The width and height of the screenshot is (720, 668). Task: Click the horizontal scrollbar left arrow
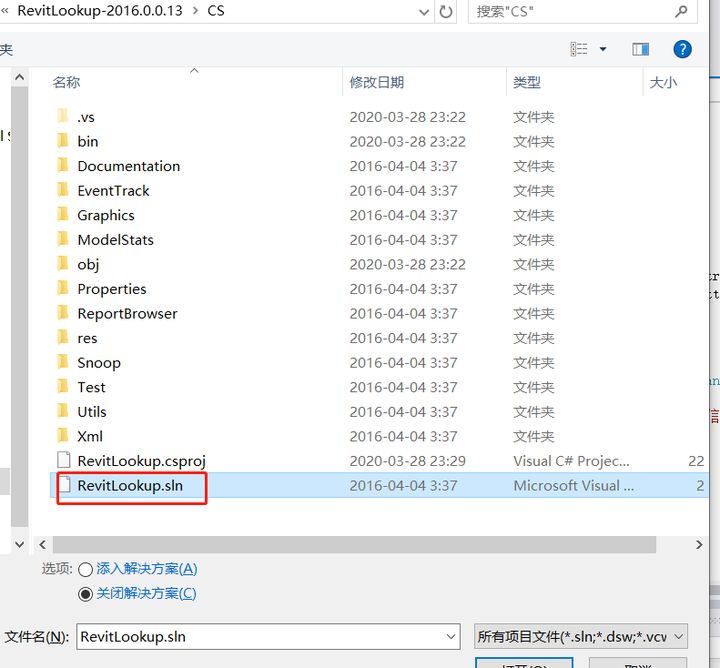(42, 545)
